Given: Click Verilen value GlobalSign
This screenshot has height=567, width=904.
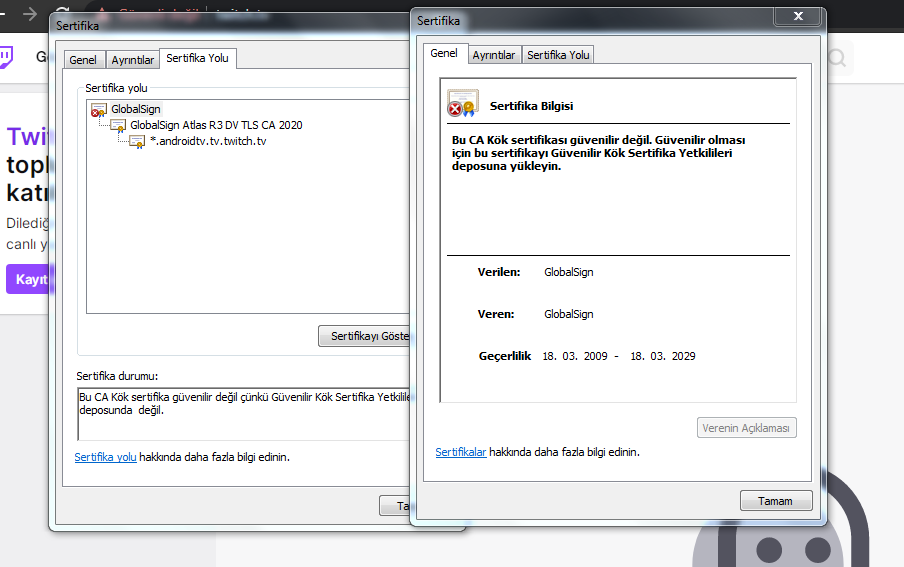Looking at the screenshot, I should [568, 272].
